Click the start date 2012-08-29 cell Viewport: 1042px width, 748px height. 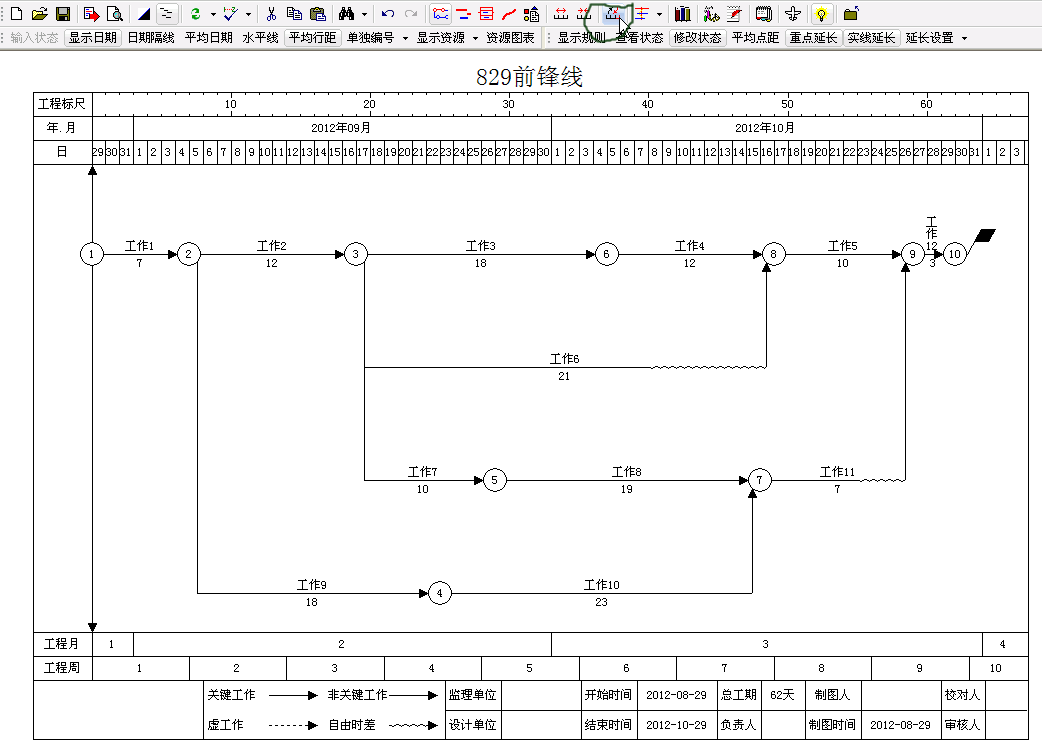click(677, 695)
